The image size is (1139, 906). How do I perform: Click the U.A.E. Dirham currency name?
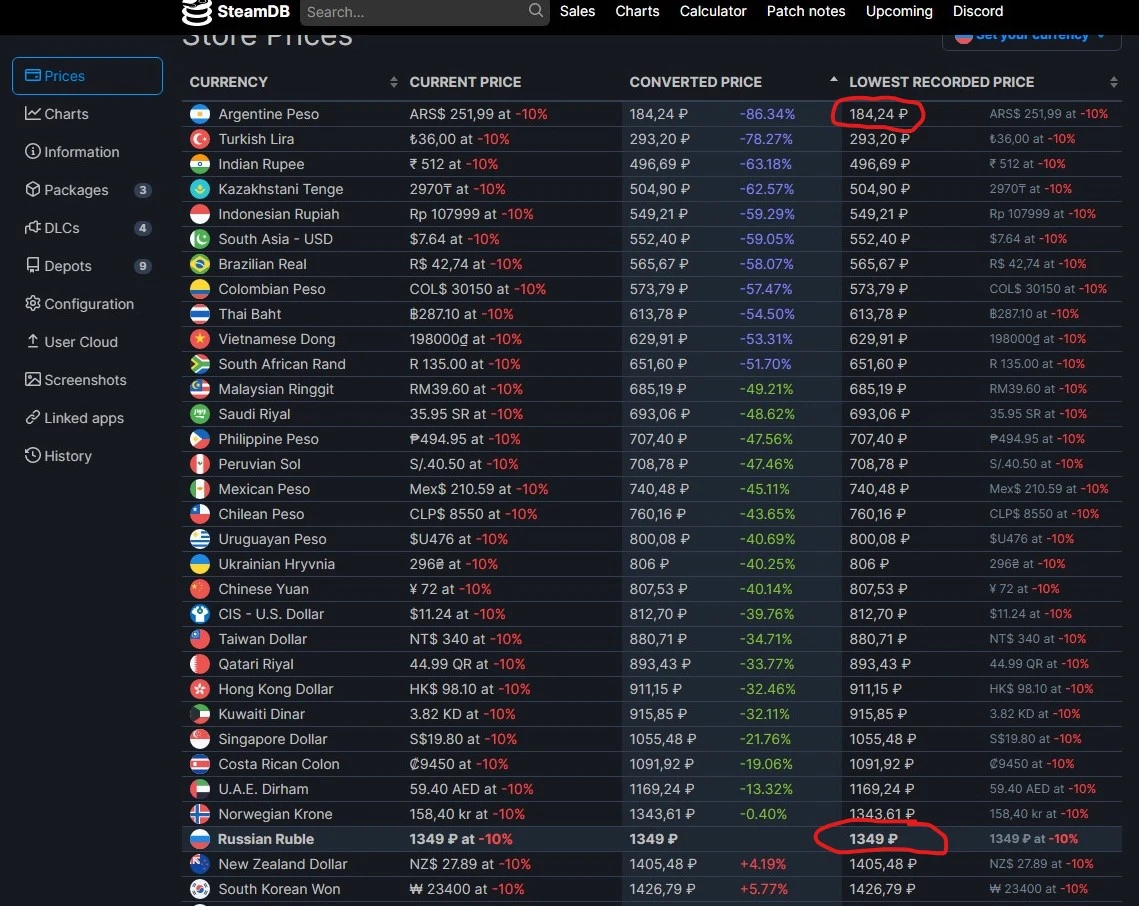pos(263,789)
